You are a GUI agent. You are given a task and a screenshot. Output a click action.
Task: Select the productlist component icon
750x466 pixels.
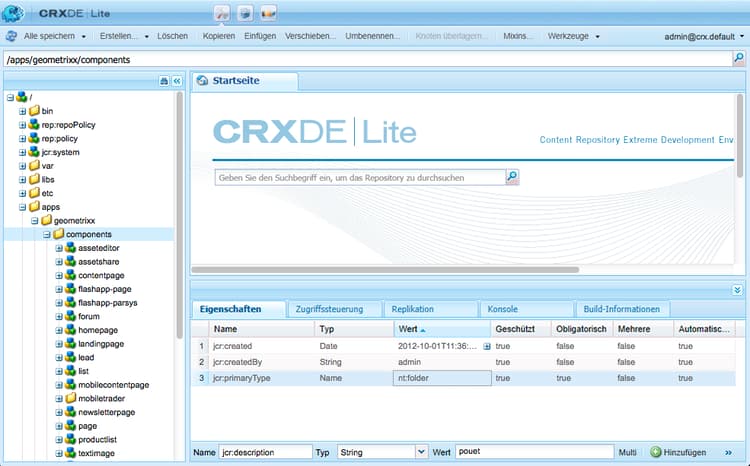pyautogui.click(x=70, y=439)
